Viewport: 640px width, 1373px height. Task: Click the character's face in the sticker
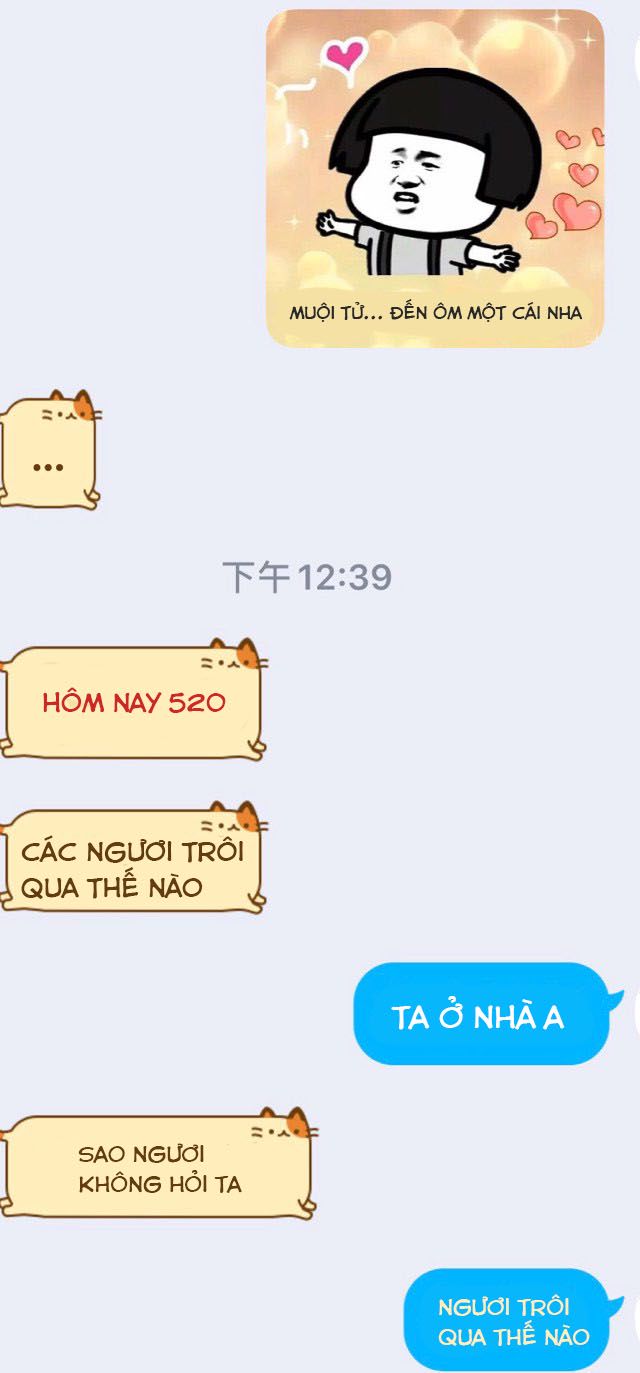click(413, 174)
